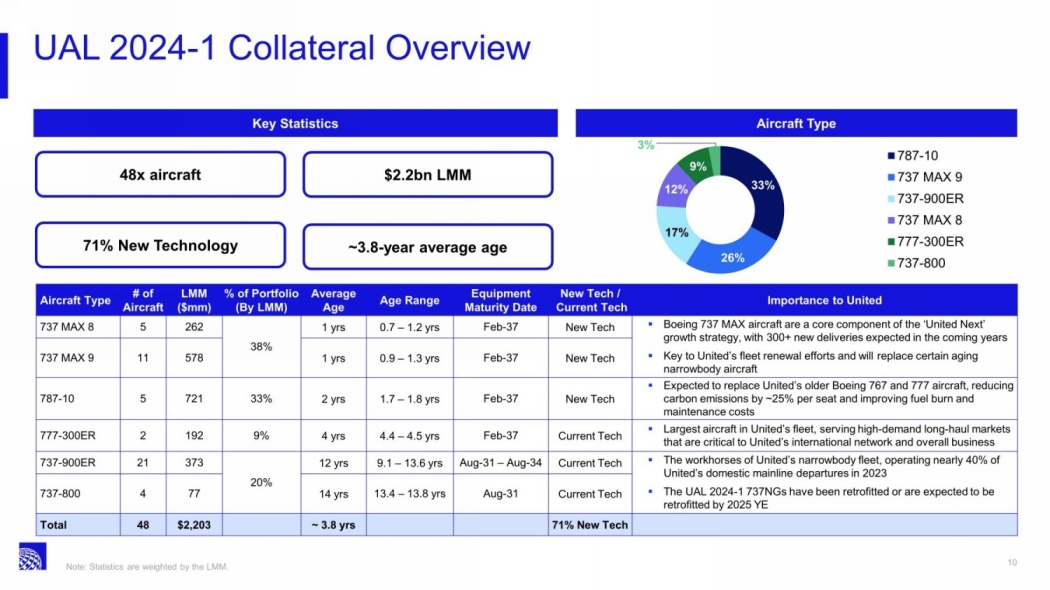1050x590 pixels.
Task: Click the United Airlines globe logo
Action: click(32, 557)
